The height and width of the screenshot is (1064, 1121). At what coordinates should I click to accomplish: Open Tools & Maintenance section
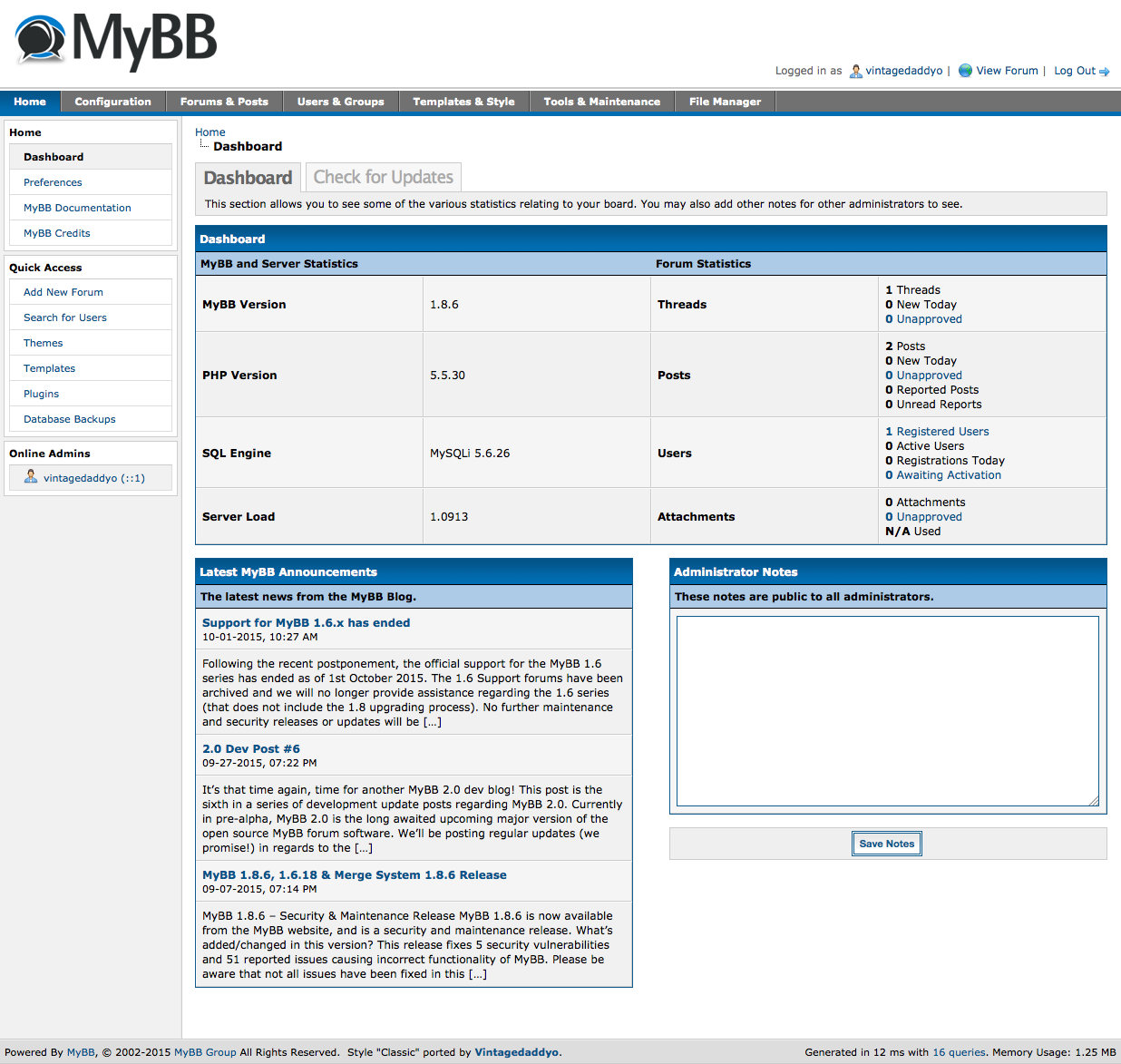(601, 102)
